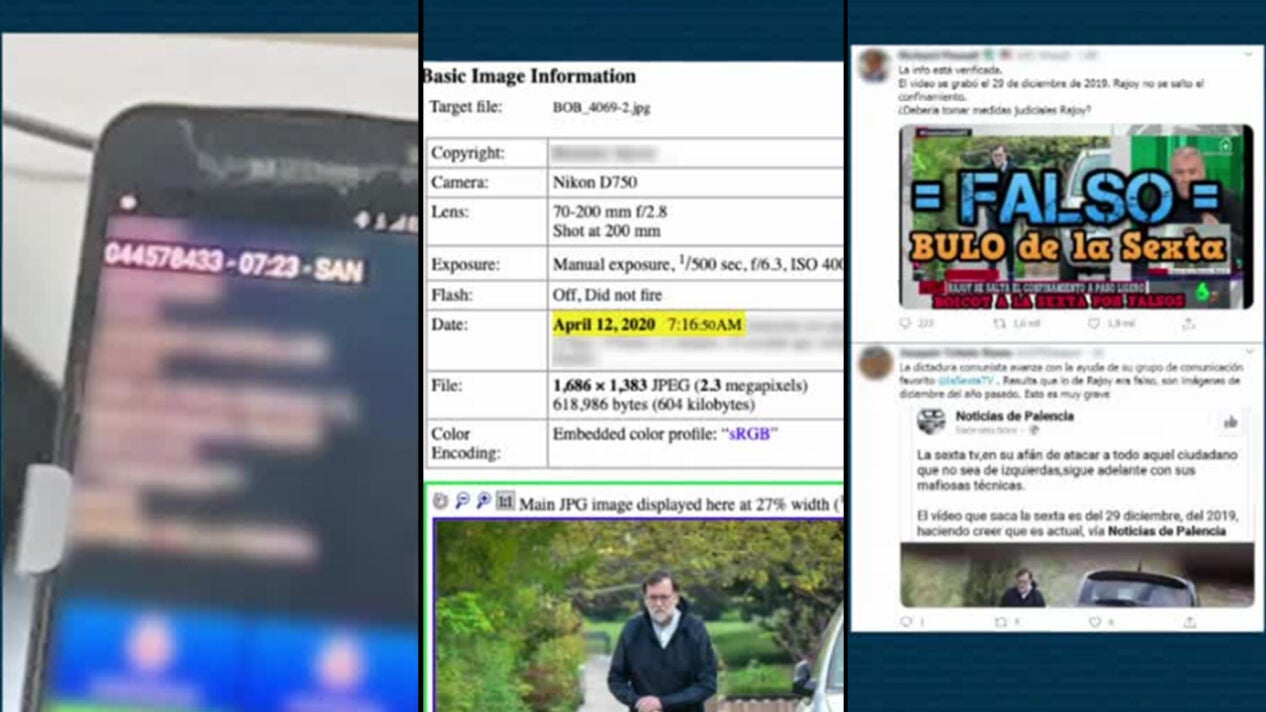Image resolution: width=1266 pixels, height=712 pixels.
Task: Like the tweet quoting Noticias de Palencia
Action: (x=1094, y=622)
